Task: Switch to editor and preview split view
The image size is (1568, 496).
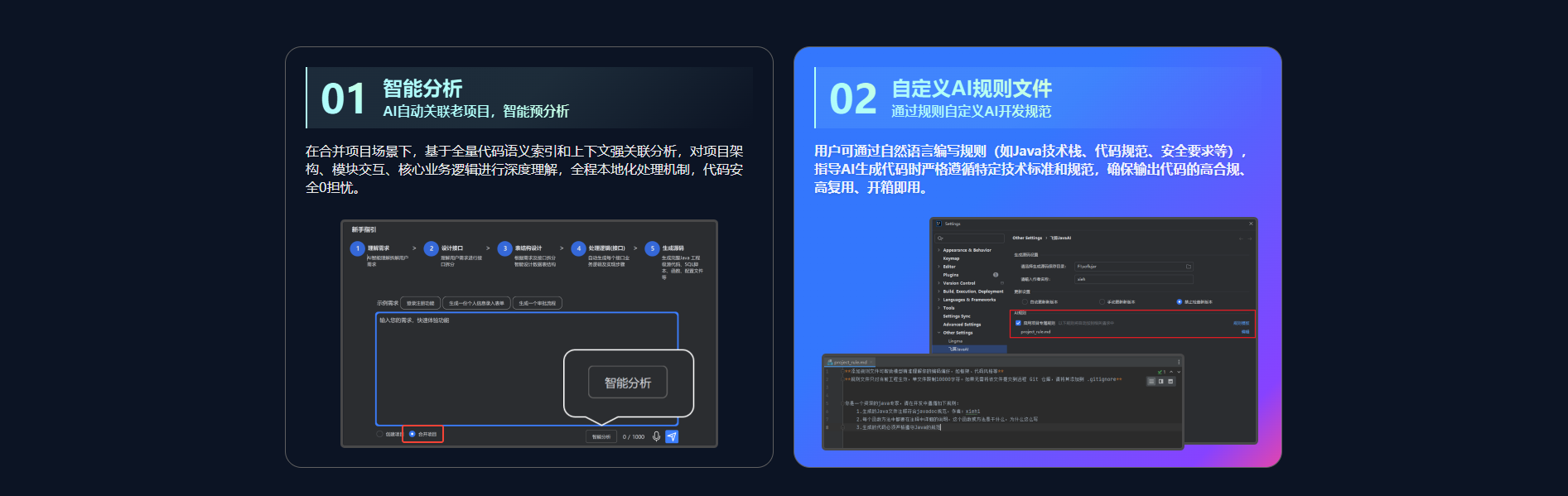Action: [1161, 382]
